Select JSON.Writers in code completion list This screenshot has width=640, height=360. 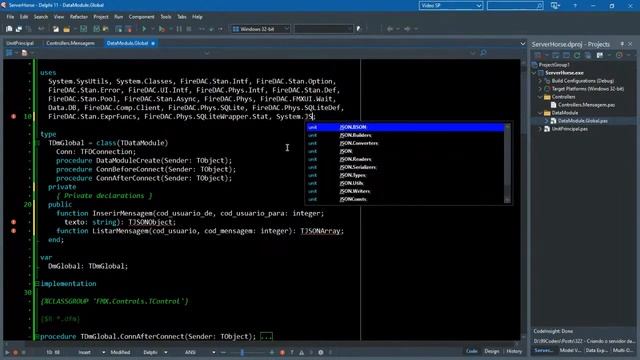pyautogui.click(x=405, y=191)
